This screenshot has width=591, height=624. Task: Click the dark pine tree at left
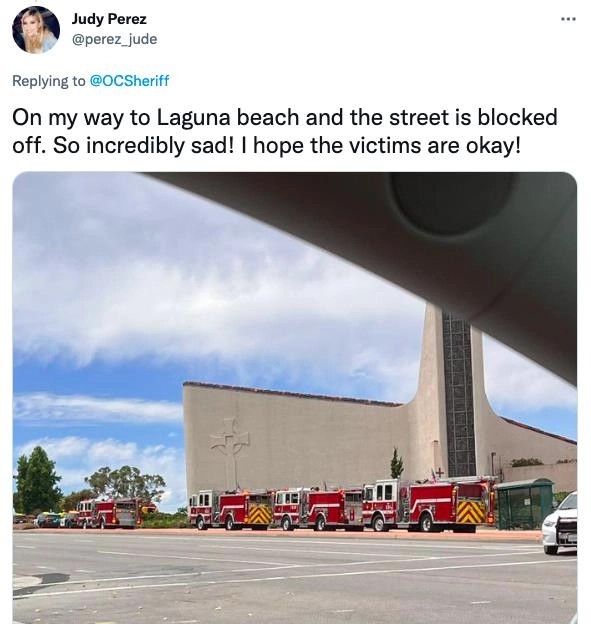(37, 480)
